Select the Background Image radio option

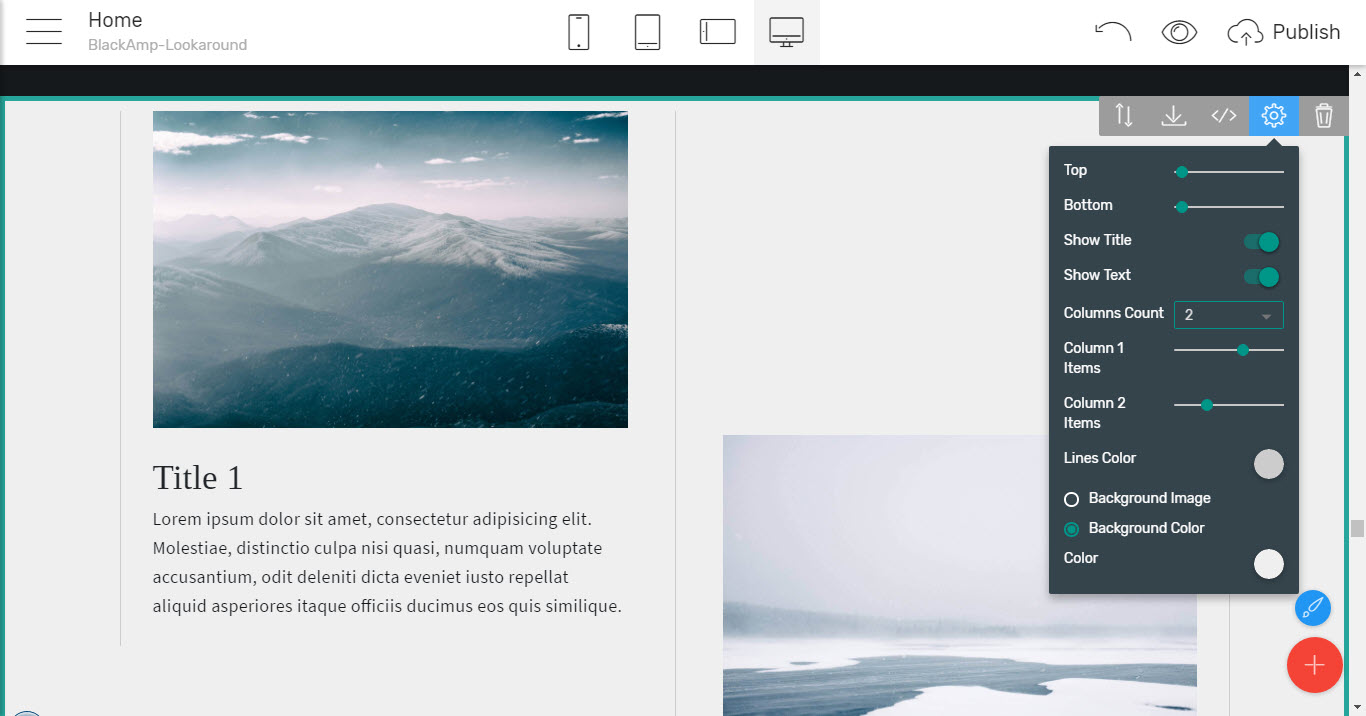(x=1072, y=499)
